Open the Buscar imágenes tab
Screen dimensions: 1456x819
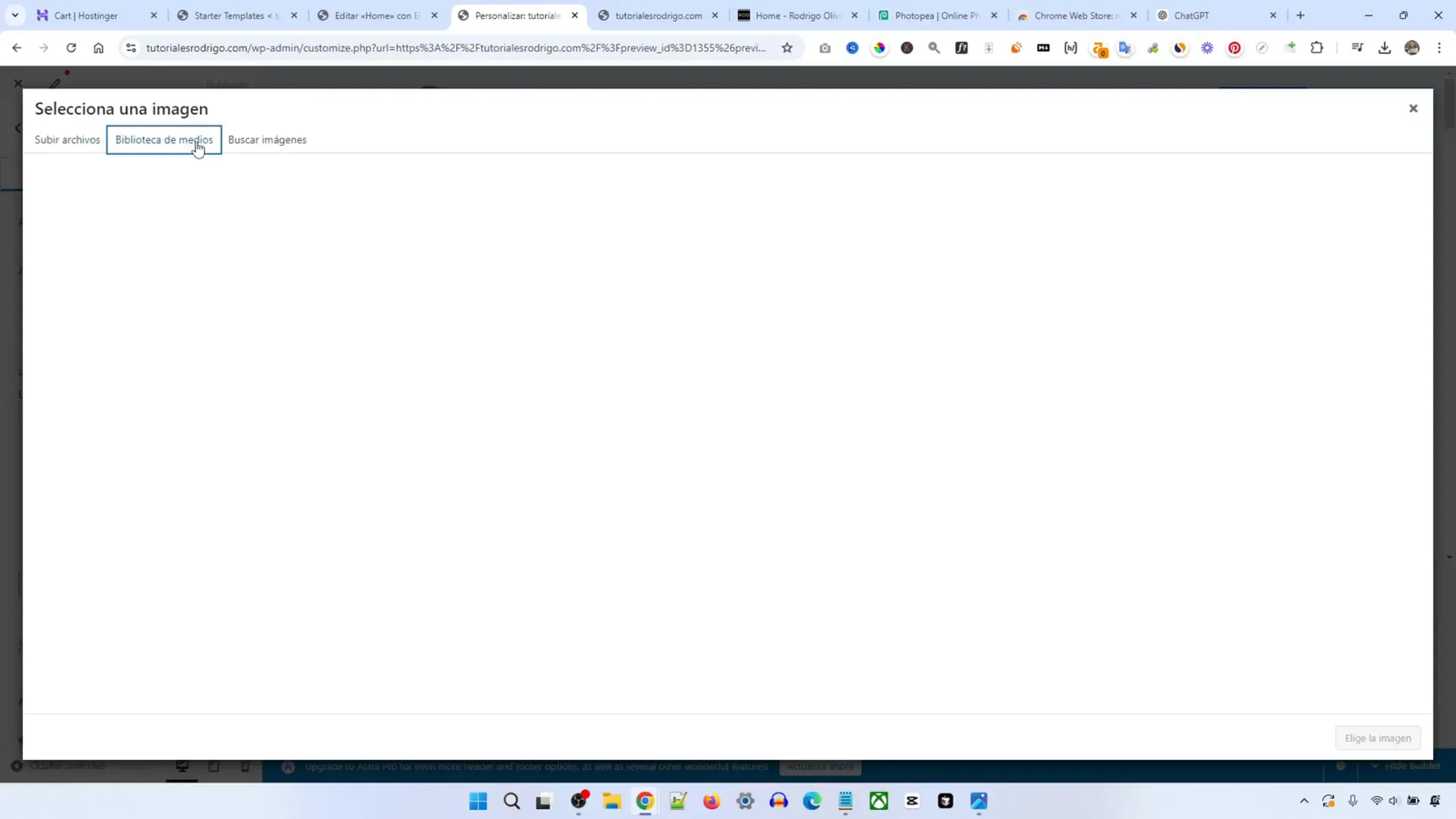coord(268,139)
